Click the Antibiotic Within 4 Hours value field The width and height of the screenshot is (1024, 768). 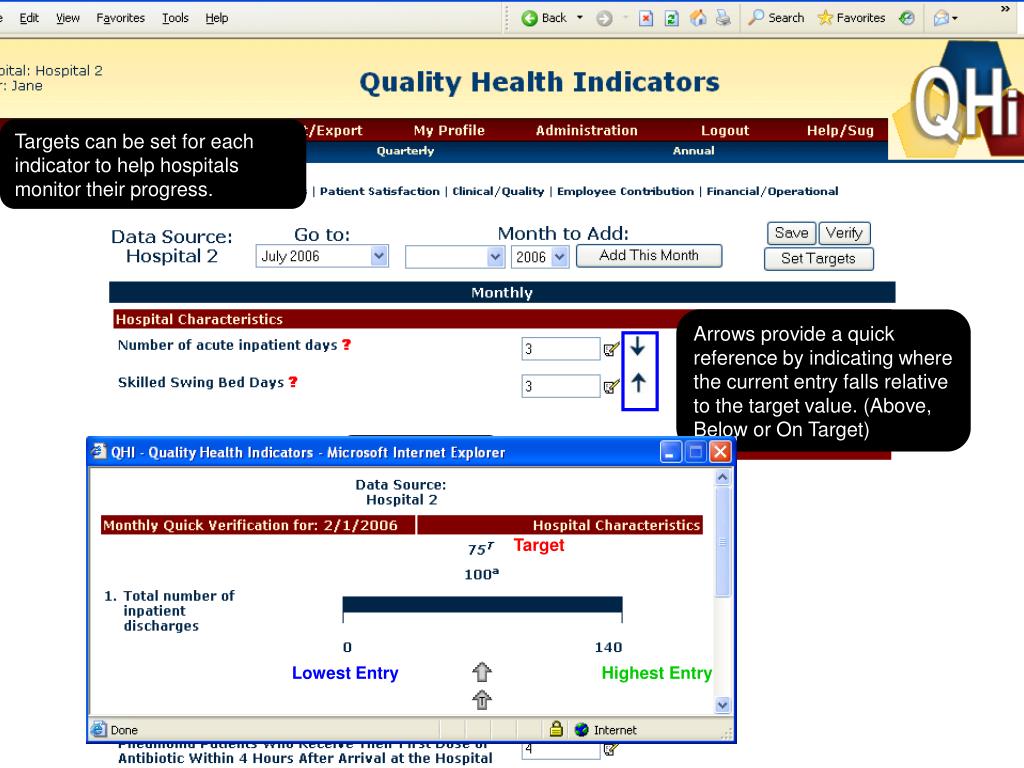click(560, 750)
